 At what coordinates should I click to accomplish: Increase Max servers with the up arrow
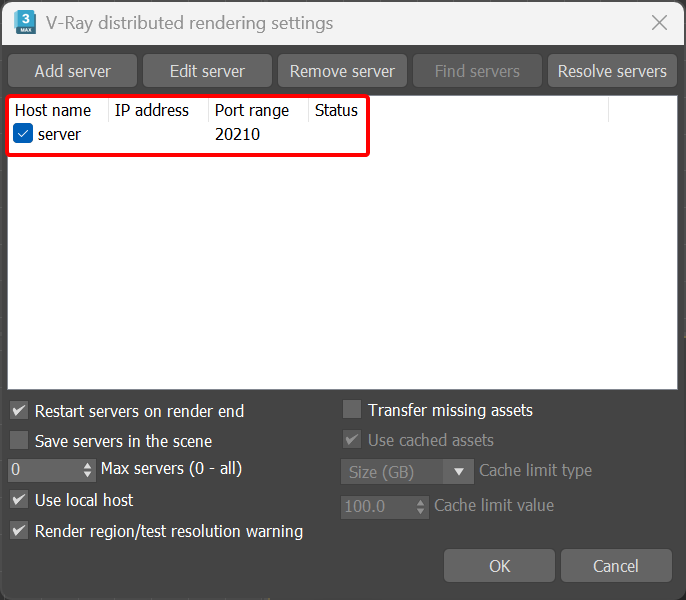(x=88, y=465)
